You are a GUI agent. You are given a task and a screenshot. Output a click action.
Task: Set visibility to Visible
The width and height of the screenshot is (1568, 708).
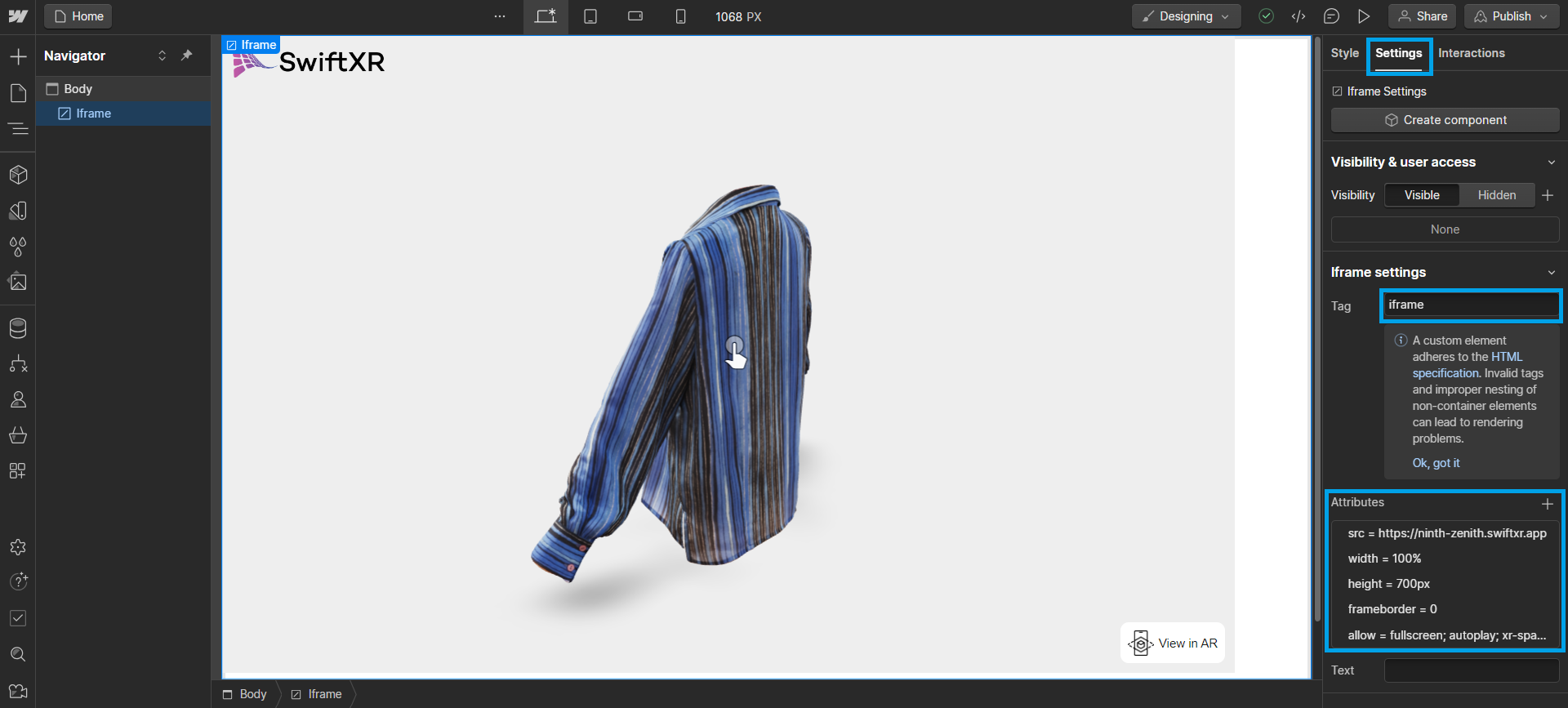point(1422,195)
